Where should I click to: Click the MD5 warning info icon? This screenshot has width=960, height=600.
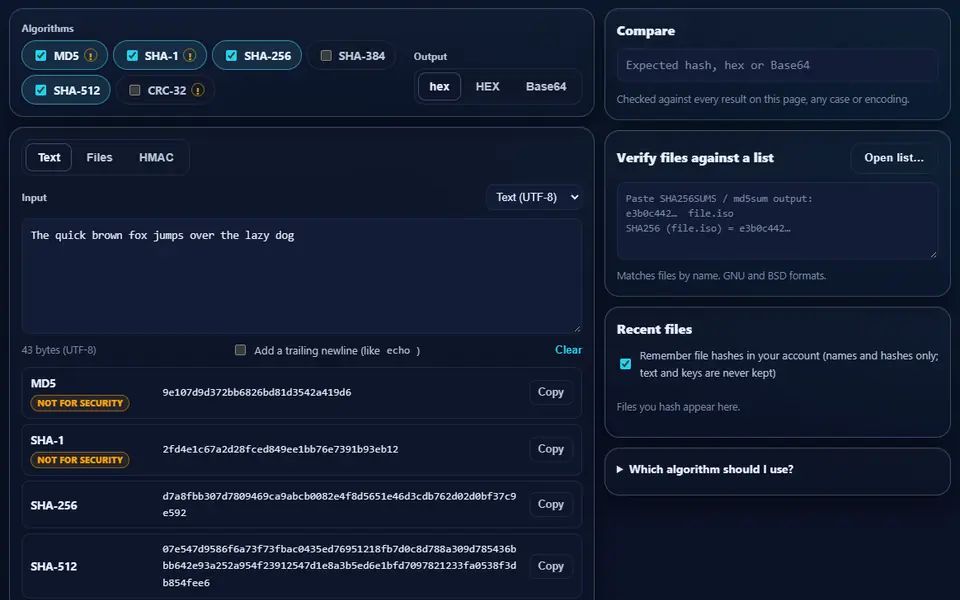91,56
